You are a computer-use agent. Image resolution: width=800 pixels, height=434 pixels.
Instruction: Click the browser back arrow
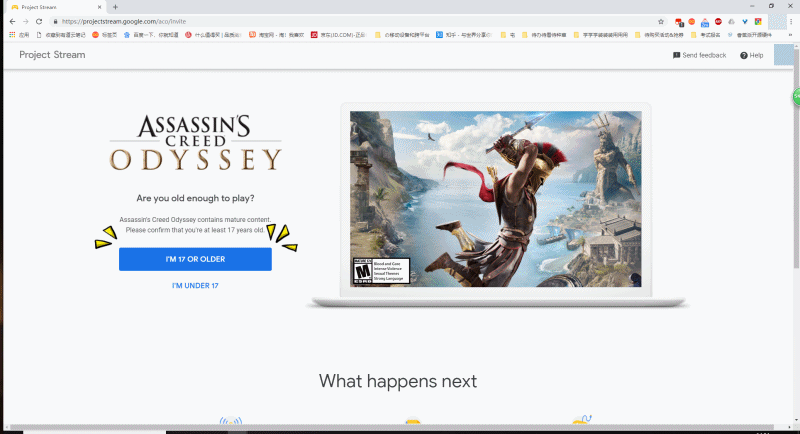[x=12, y=21]
